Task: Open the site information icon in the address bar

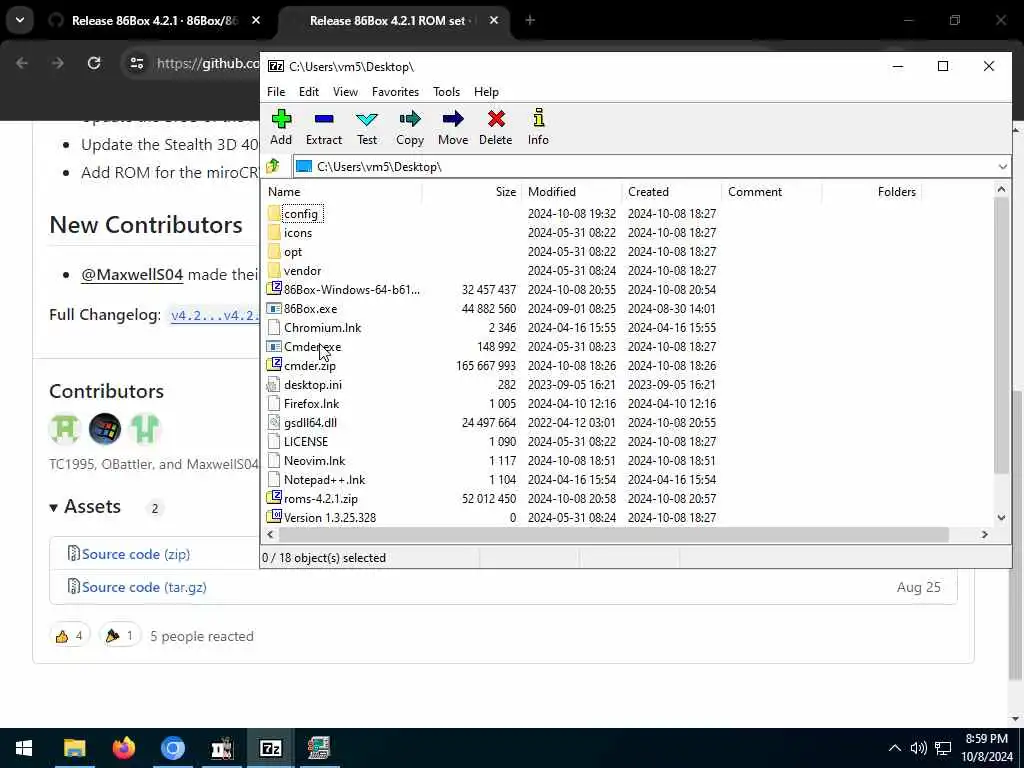Action: tap(136, 63)
